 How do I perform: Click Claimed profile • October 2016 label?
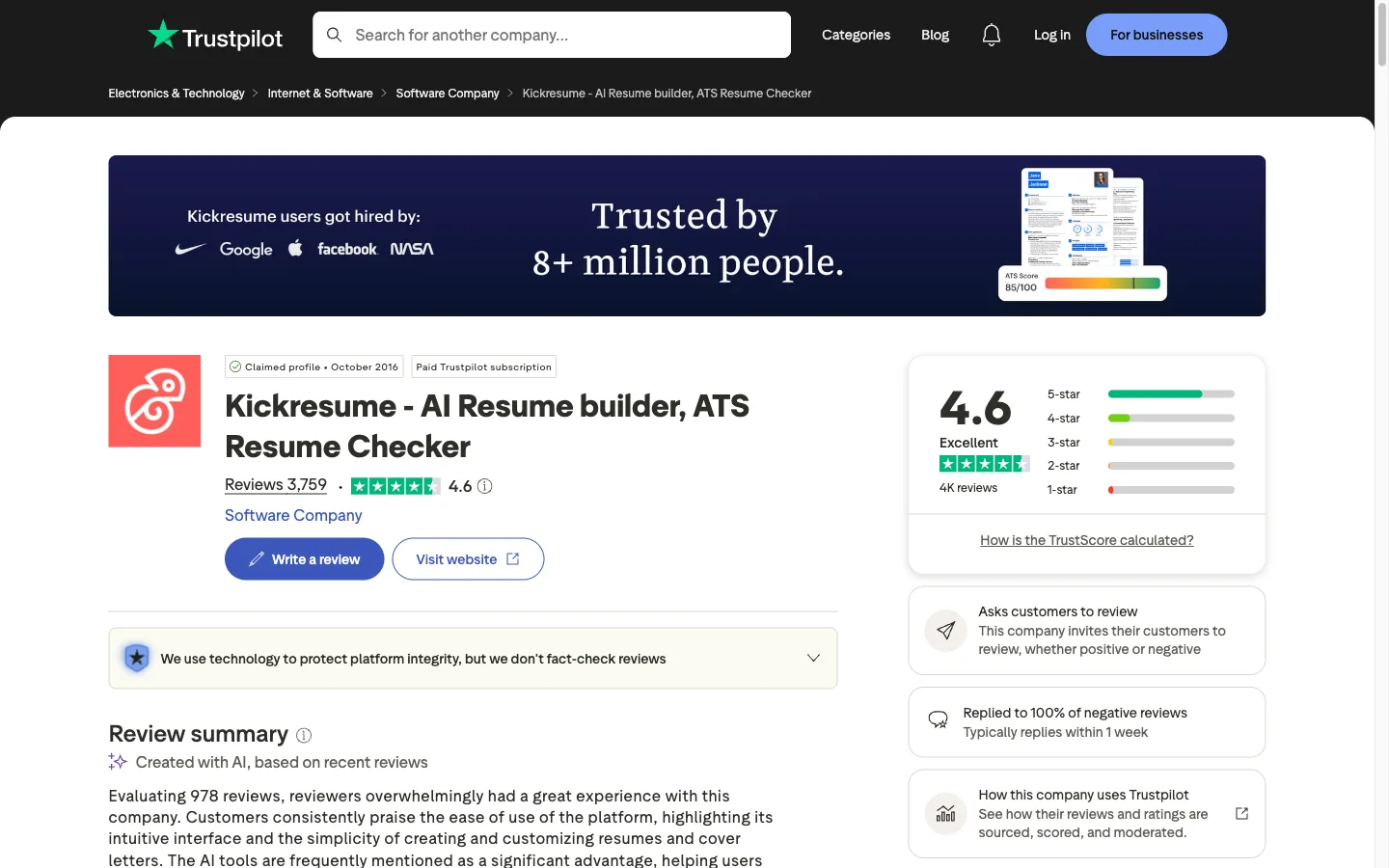(314, 366)
